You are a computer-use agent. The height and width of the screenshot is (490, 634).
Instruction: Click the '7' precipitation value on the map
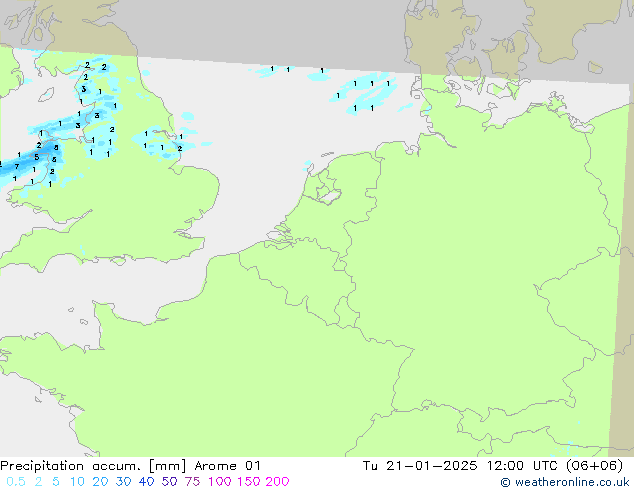(x=17, y=166)
